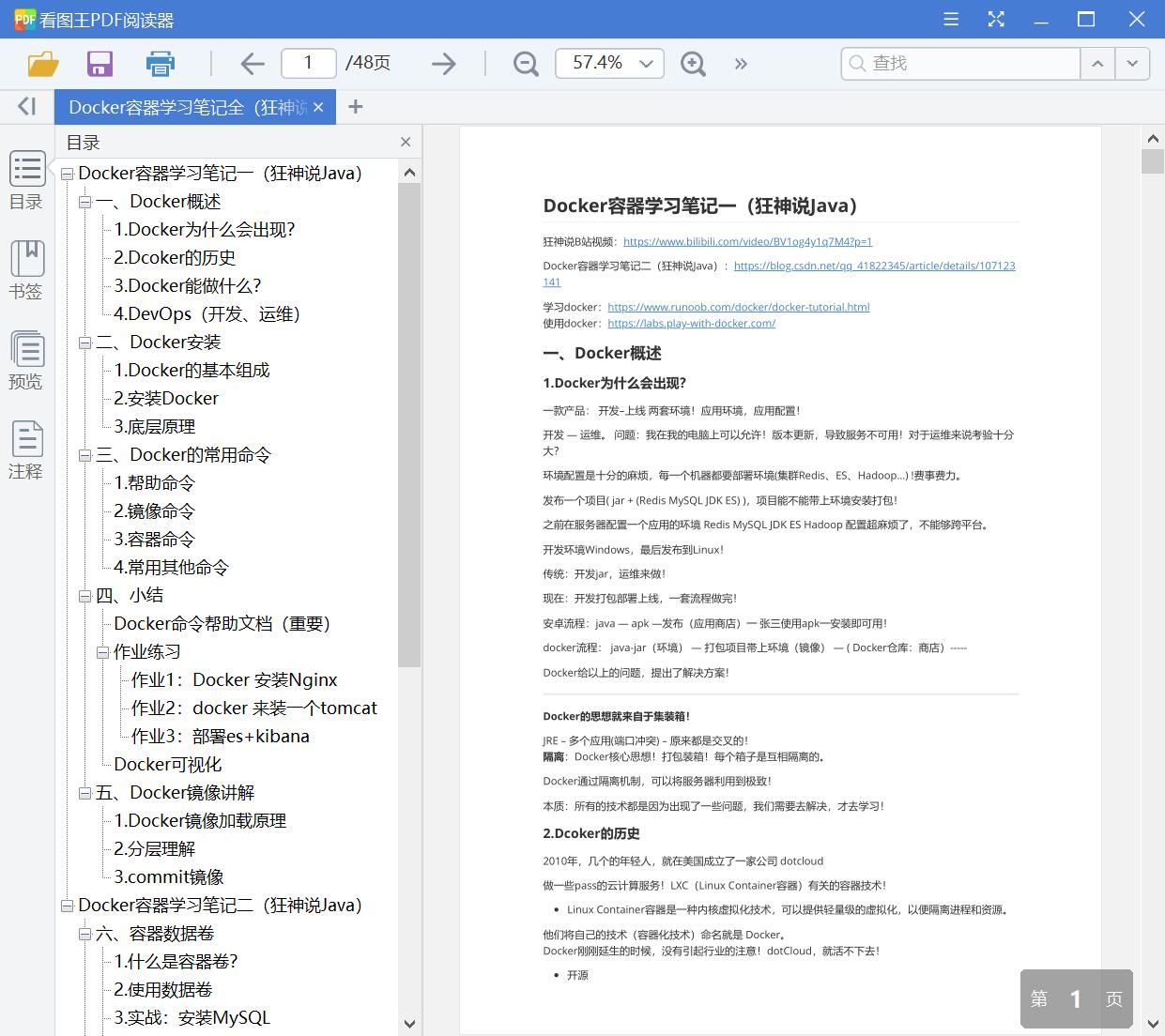Image resolution: width=1165 pixels, height=1036 pixels.
Task: Zoom out with the minus magnifier
Action: pos(526,64)
